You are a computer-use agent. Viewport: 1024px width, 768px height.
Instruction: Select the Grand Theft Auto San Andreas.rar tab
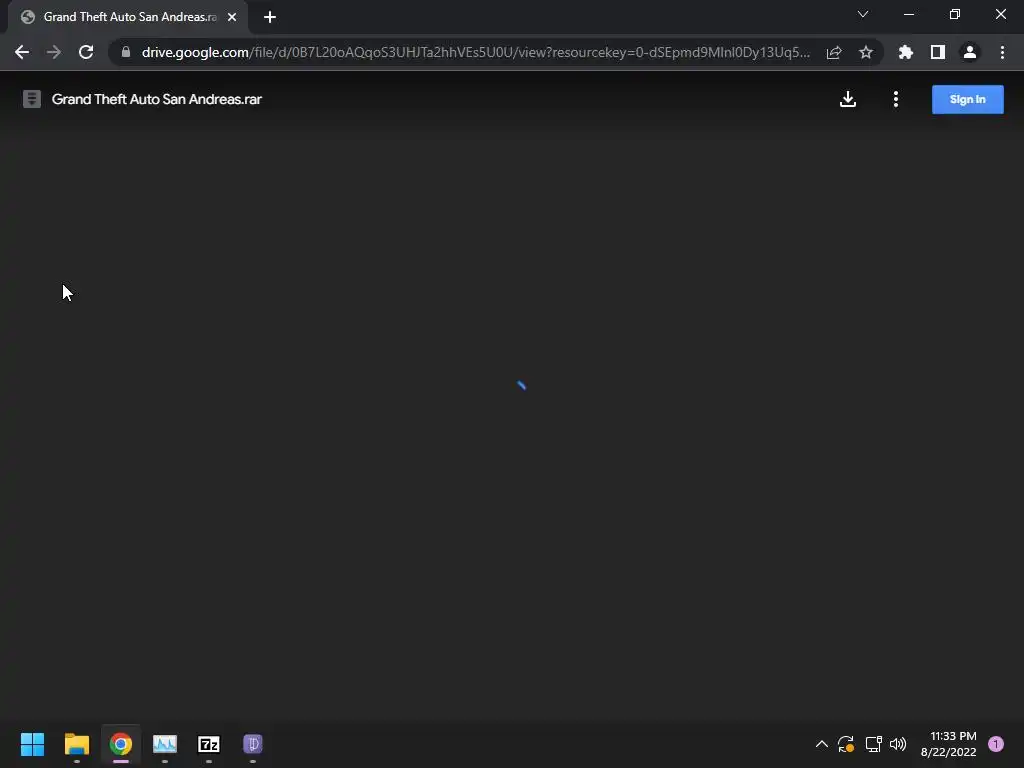tap(129, 17)
